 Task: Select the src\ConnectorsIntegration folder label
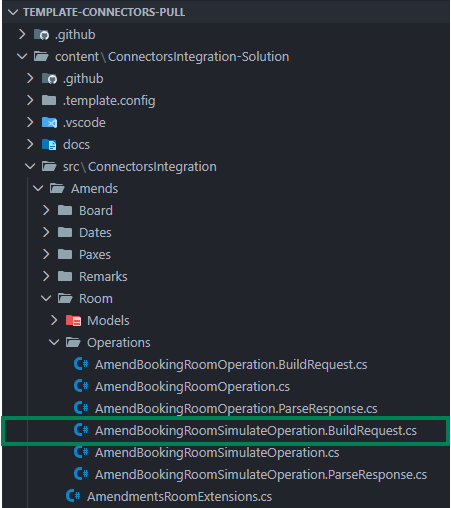[x=140, y=167]
